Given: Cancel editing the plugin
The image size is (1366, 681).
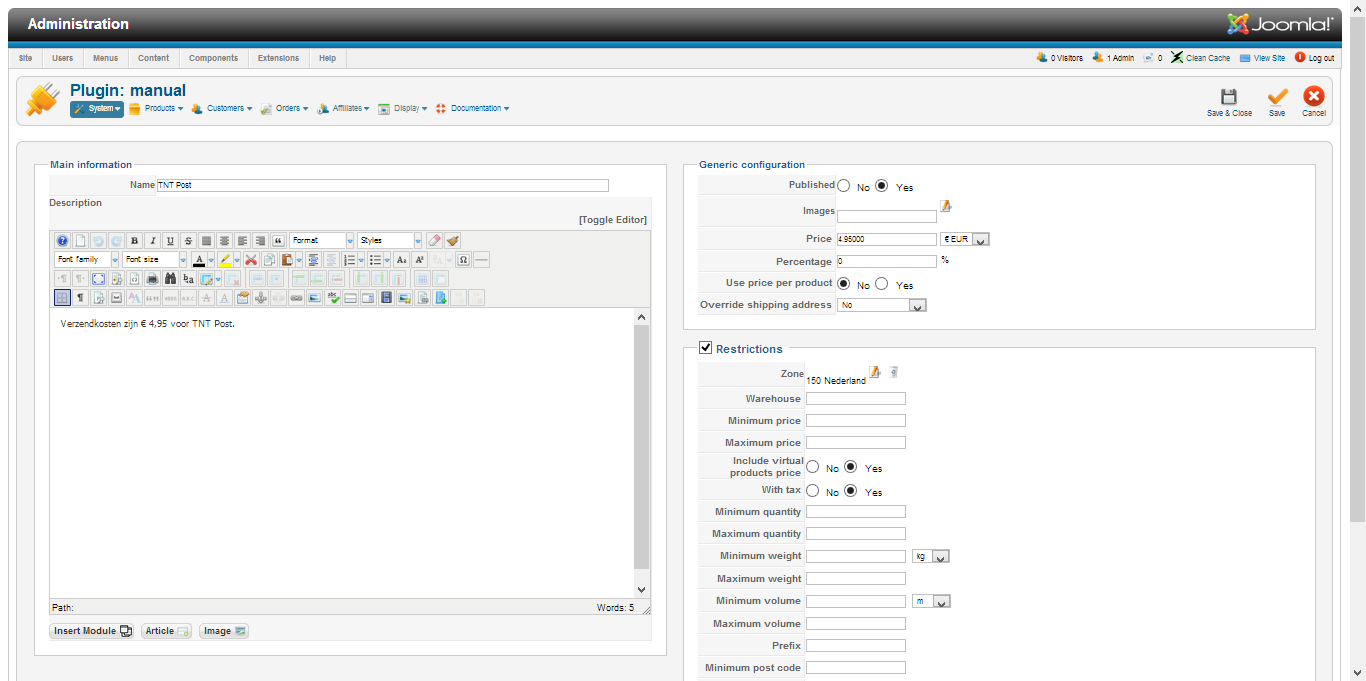Looking at the screenshot, I should (x=1314, y=102).
